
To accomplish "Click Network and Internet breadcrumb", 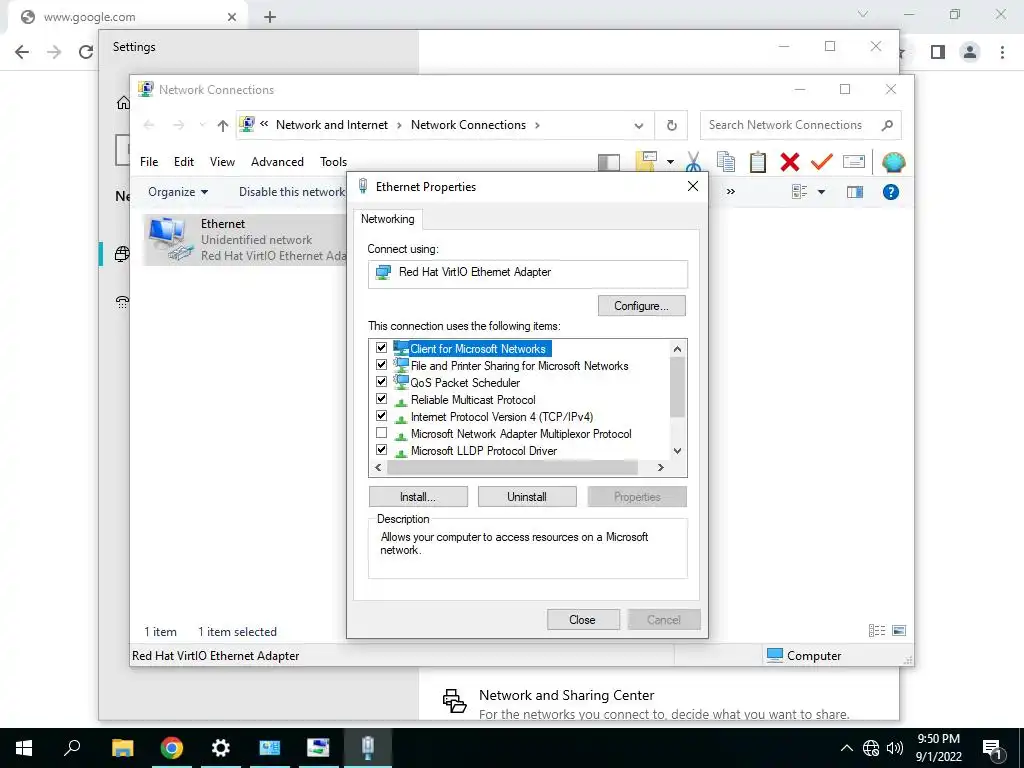I will point(332,125).
